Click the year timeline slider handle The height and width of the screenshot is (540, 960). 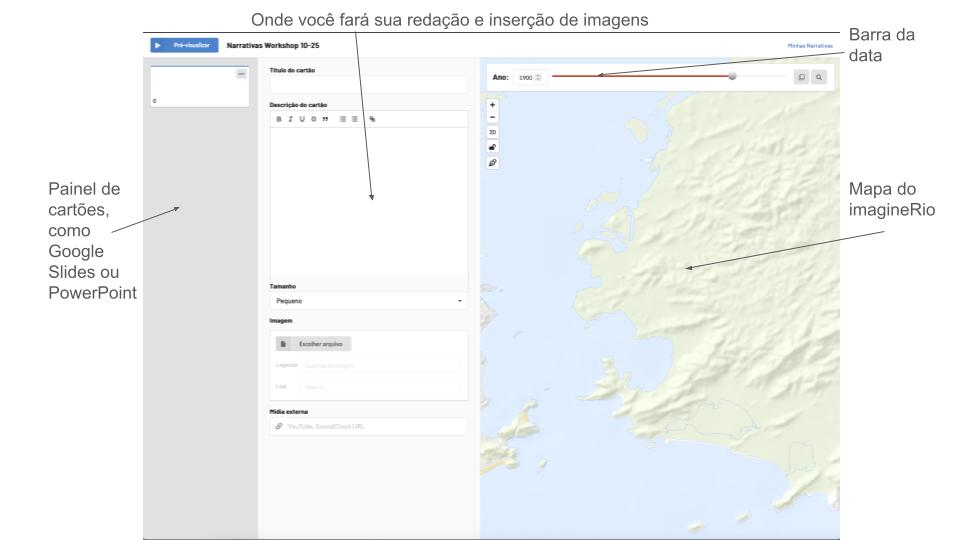733,76
